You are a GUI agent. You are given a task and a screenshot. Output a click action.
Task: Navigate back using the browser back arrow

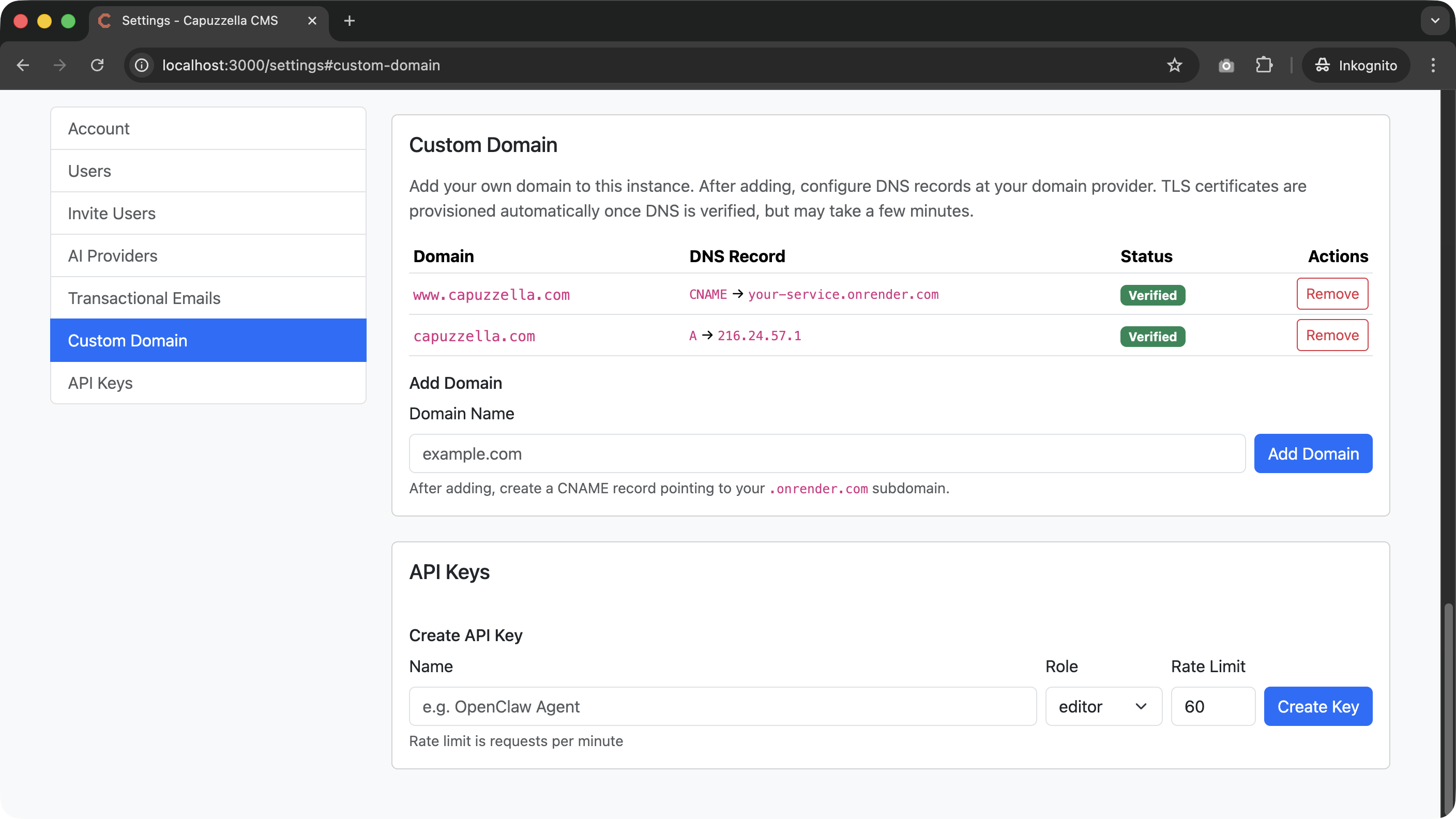coord(23,65)
